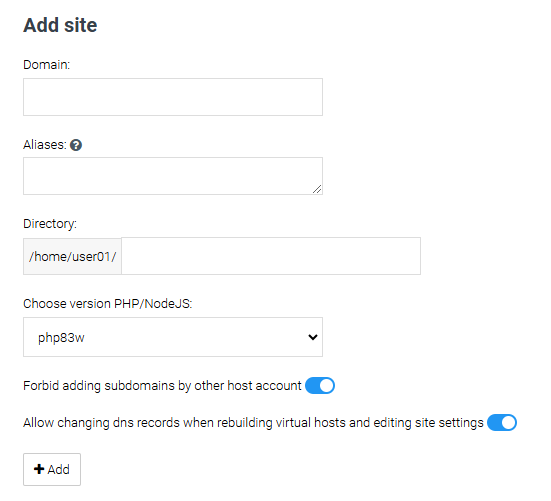Image resolution: width=551 pixels, height=501 pixels.
Task: Click the Directory path input box
Action: pos(271,256)
